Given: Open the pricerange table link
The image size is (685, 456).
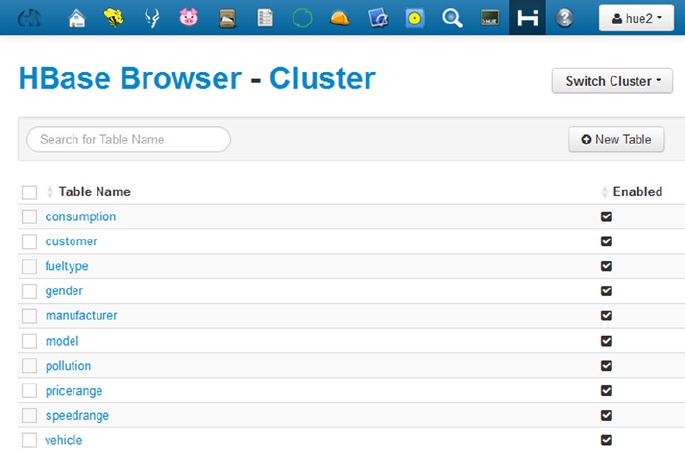Looking at the screenshot, I should click(x=74, y=391).
